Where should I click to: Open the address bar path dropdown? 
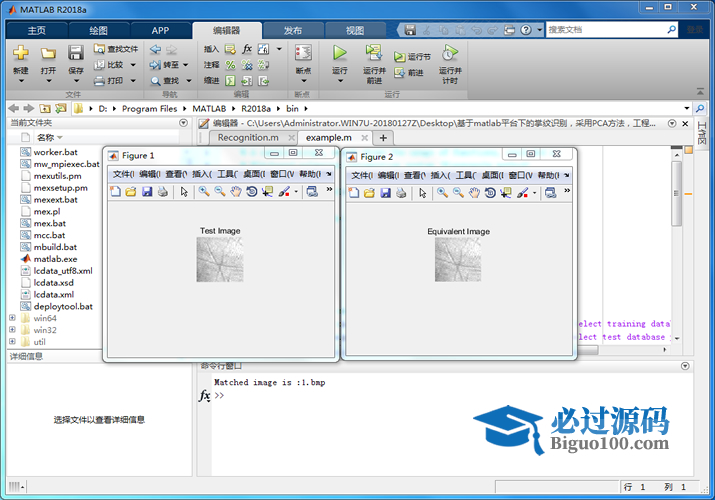[x=686, y=108]
